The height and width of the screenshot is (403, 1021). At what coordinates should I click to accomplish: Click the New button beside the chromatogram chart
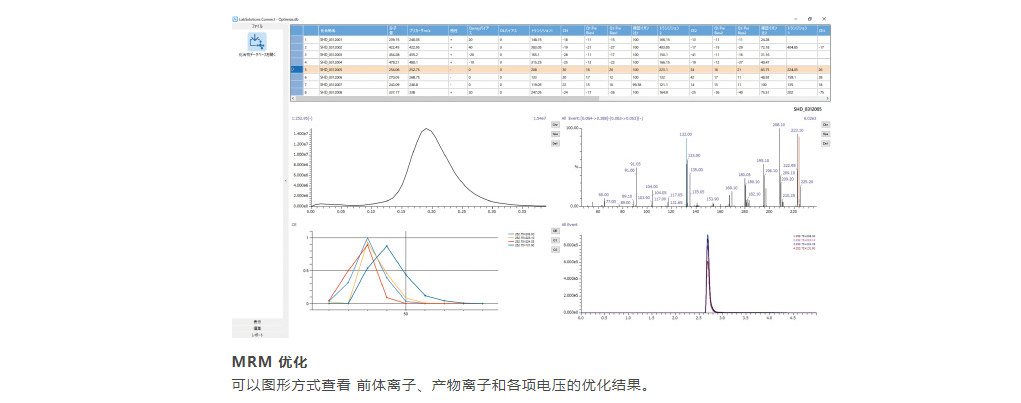(555, 133)
